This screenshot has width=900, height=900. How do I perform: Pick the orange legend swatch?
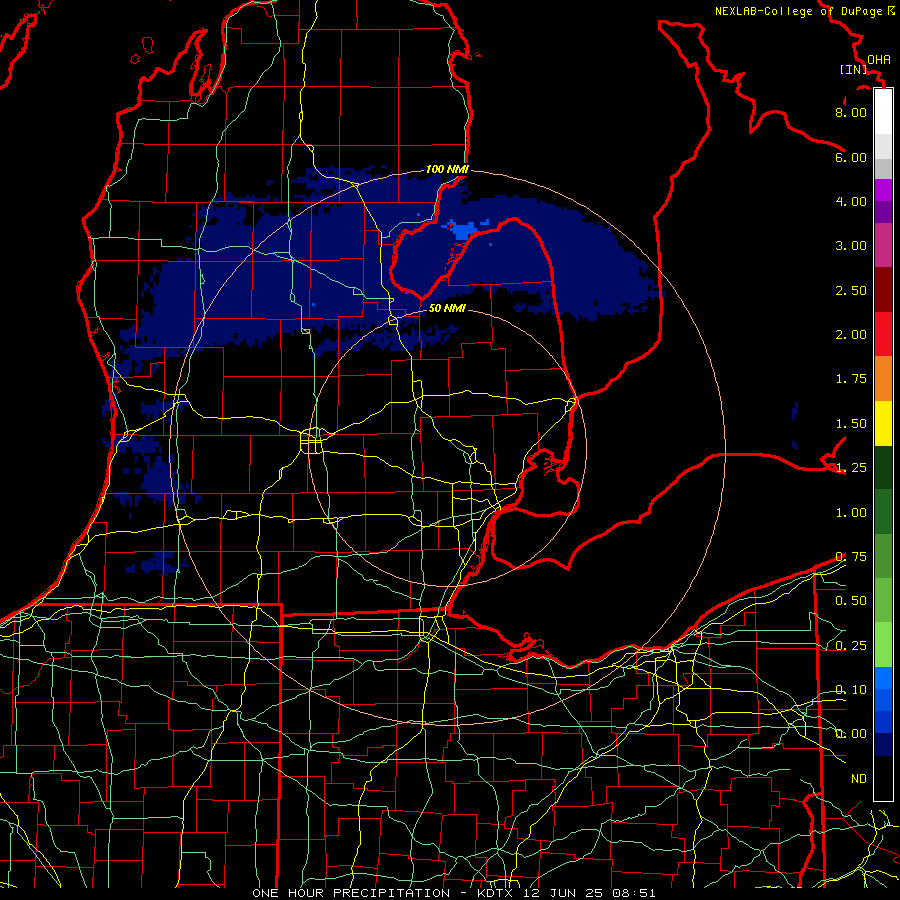coord(883,379)
